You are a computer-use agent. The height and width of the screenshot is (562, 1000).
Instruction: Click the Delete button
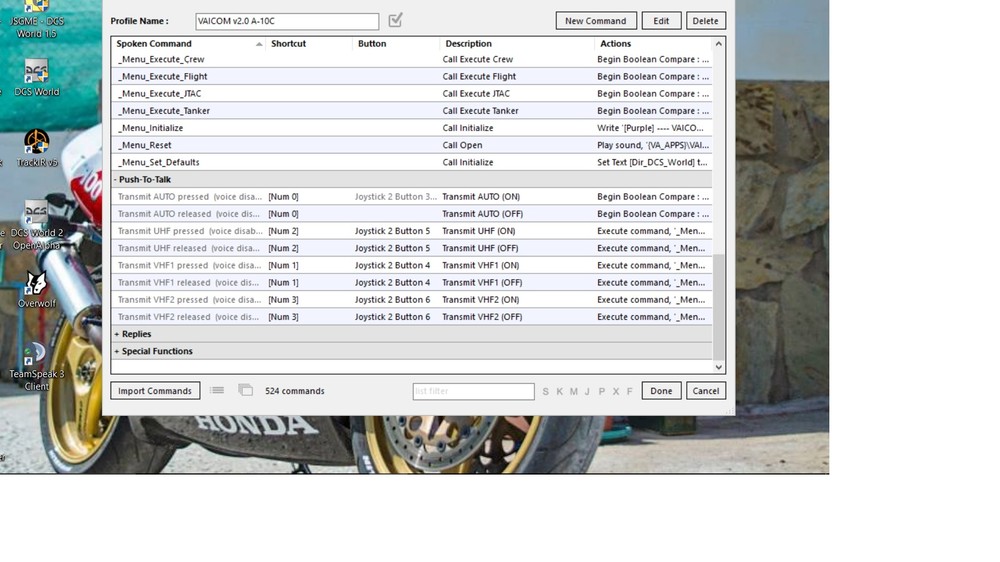click(x=705, y=20)
